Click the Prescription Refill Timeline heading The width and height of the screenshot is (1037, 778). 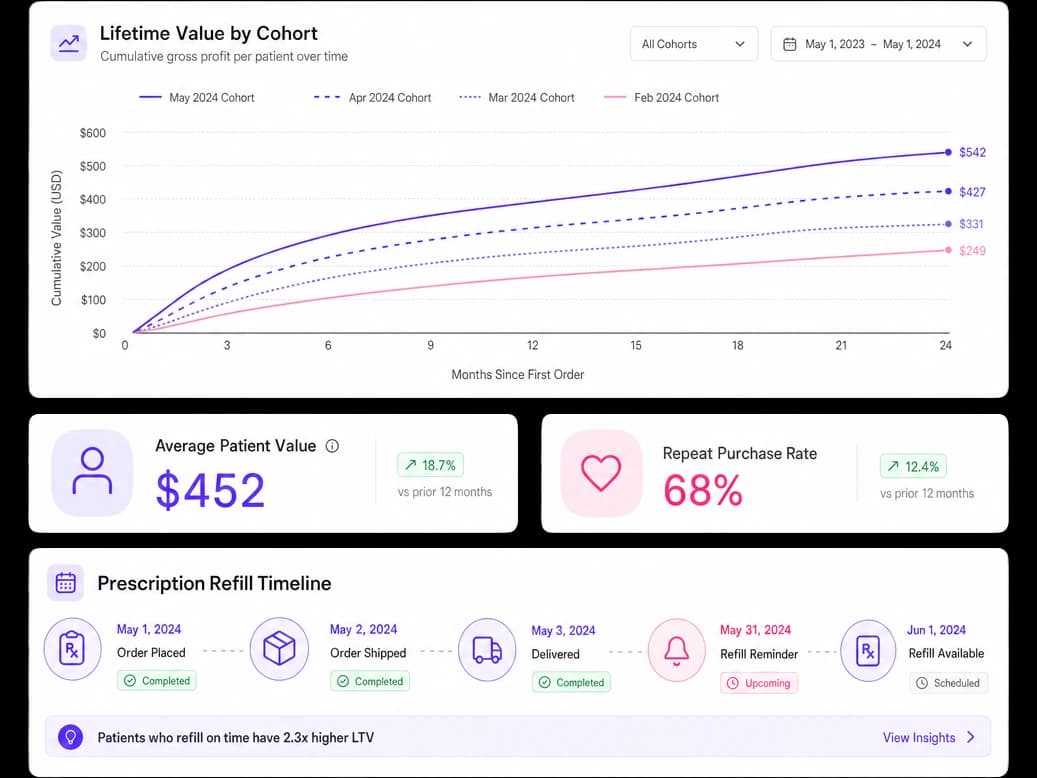pos(214,584)
